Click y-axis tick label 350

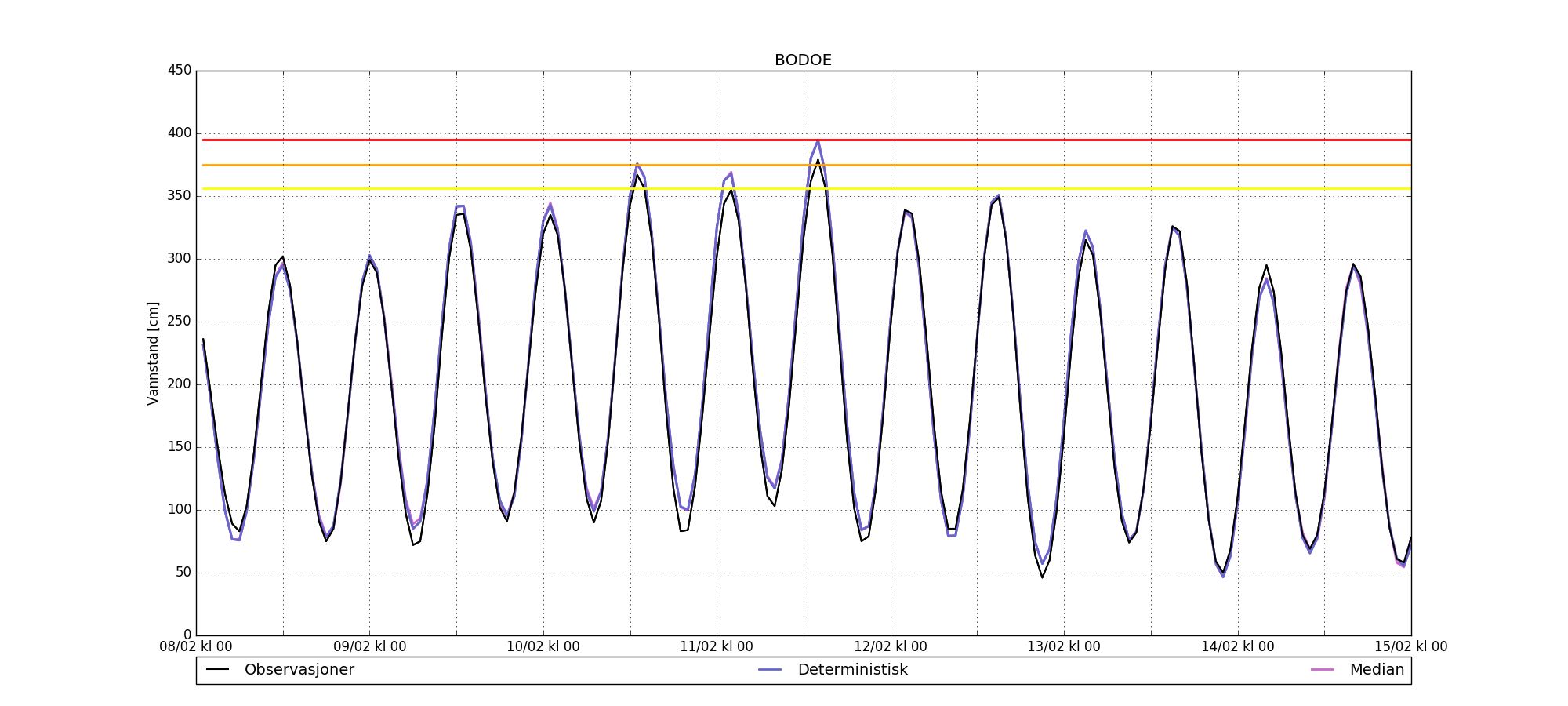pyautogui.click(x=180, y=196)
